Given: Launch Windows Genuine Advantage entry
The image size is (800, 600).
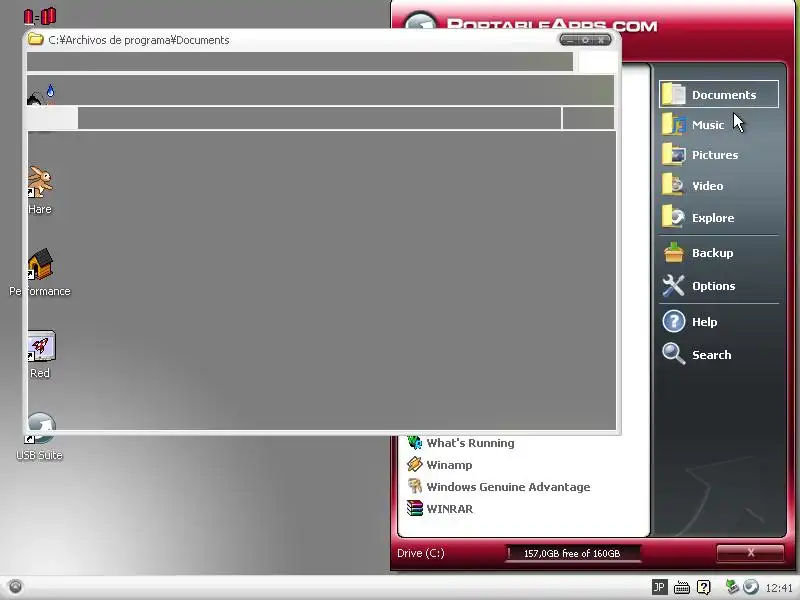Looking at the screenshot, I should tap(498, 487).
